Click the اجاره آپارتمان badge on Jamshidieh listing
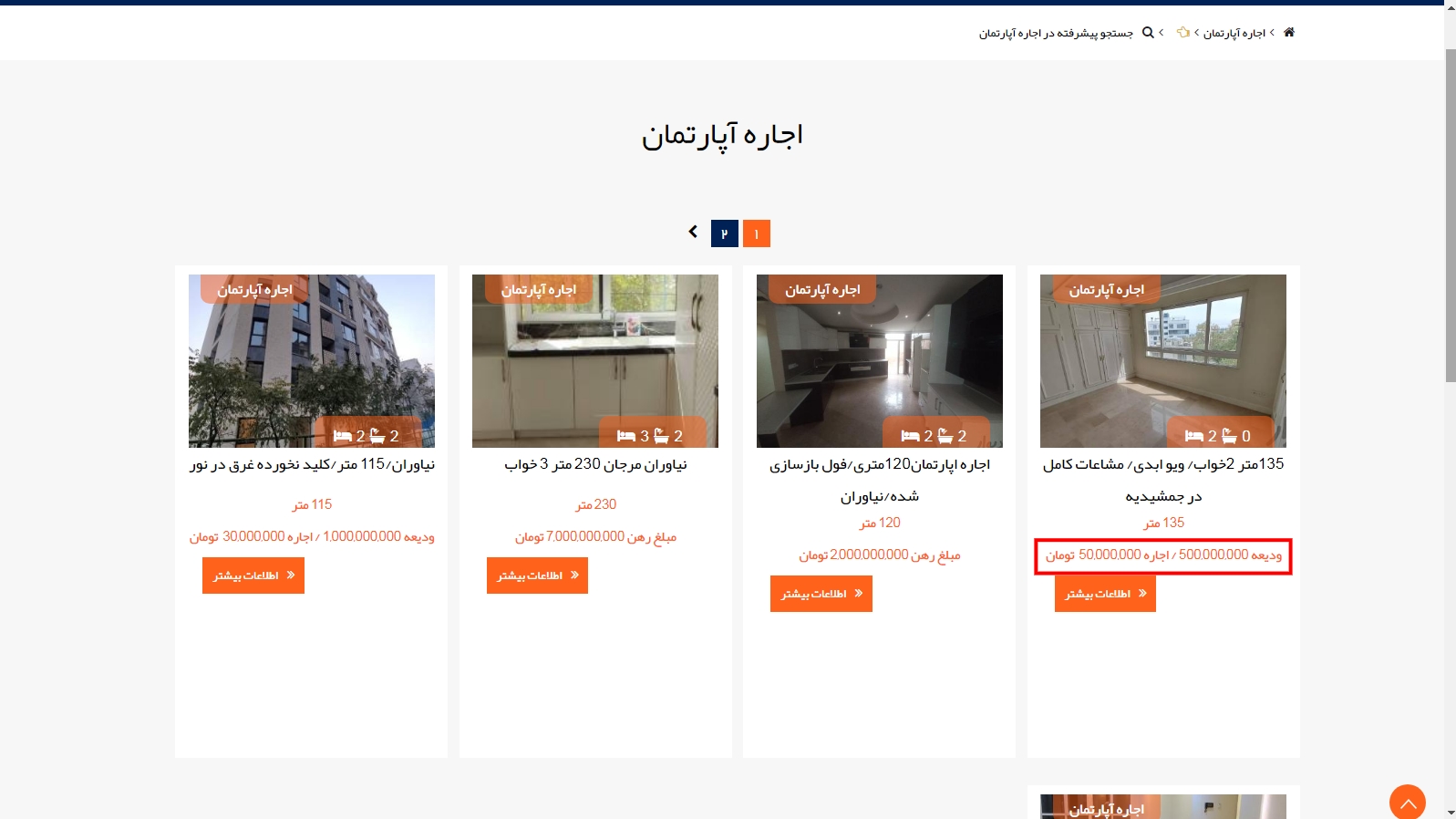The height and width of the screenshot is (819, 1456). coord(1106,289)
